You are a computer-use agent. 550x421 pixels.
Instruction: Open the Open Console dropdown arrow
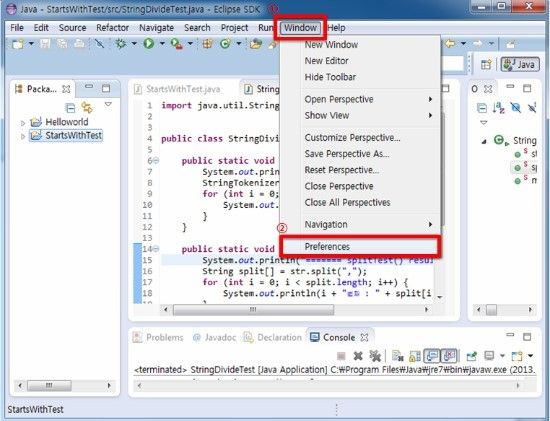(x=531, y=356)
